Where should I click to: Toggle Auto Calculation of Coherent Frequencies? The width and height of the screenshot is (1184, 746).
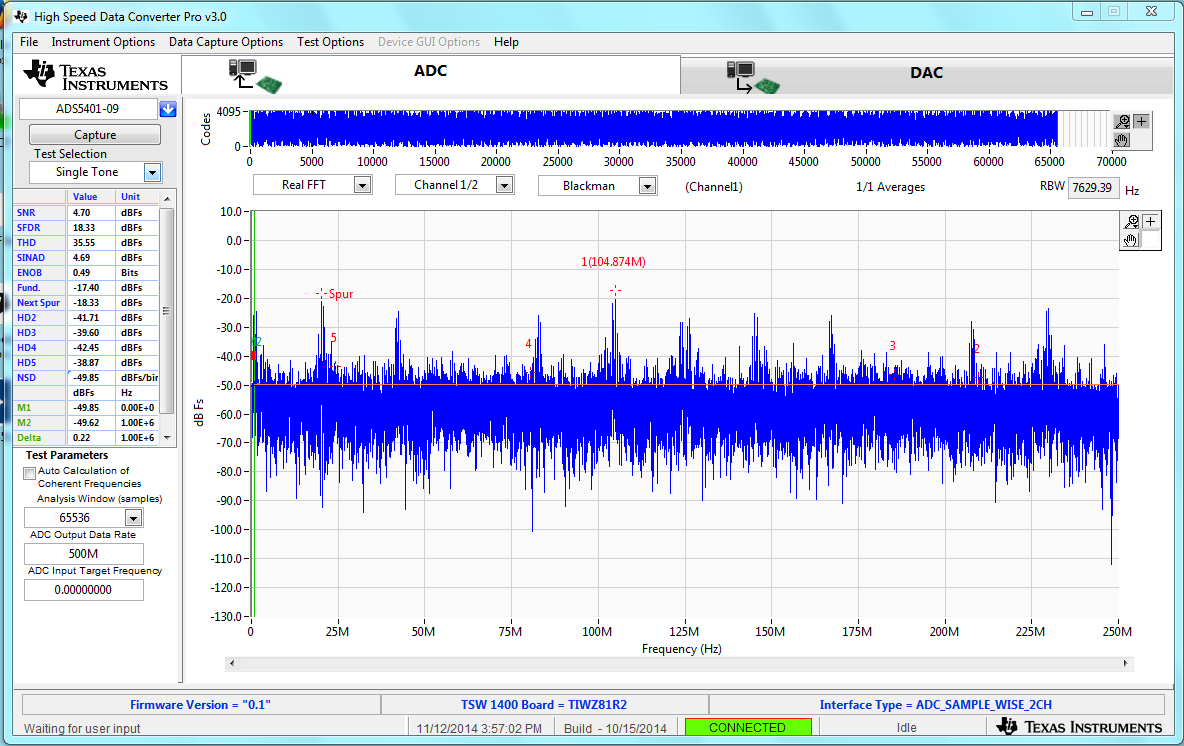pos(29,473)
